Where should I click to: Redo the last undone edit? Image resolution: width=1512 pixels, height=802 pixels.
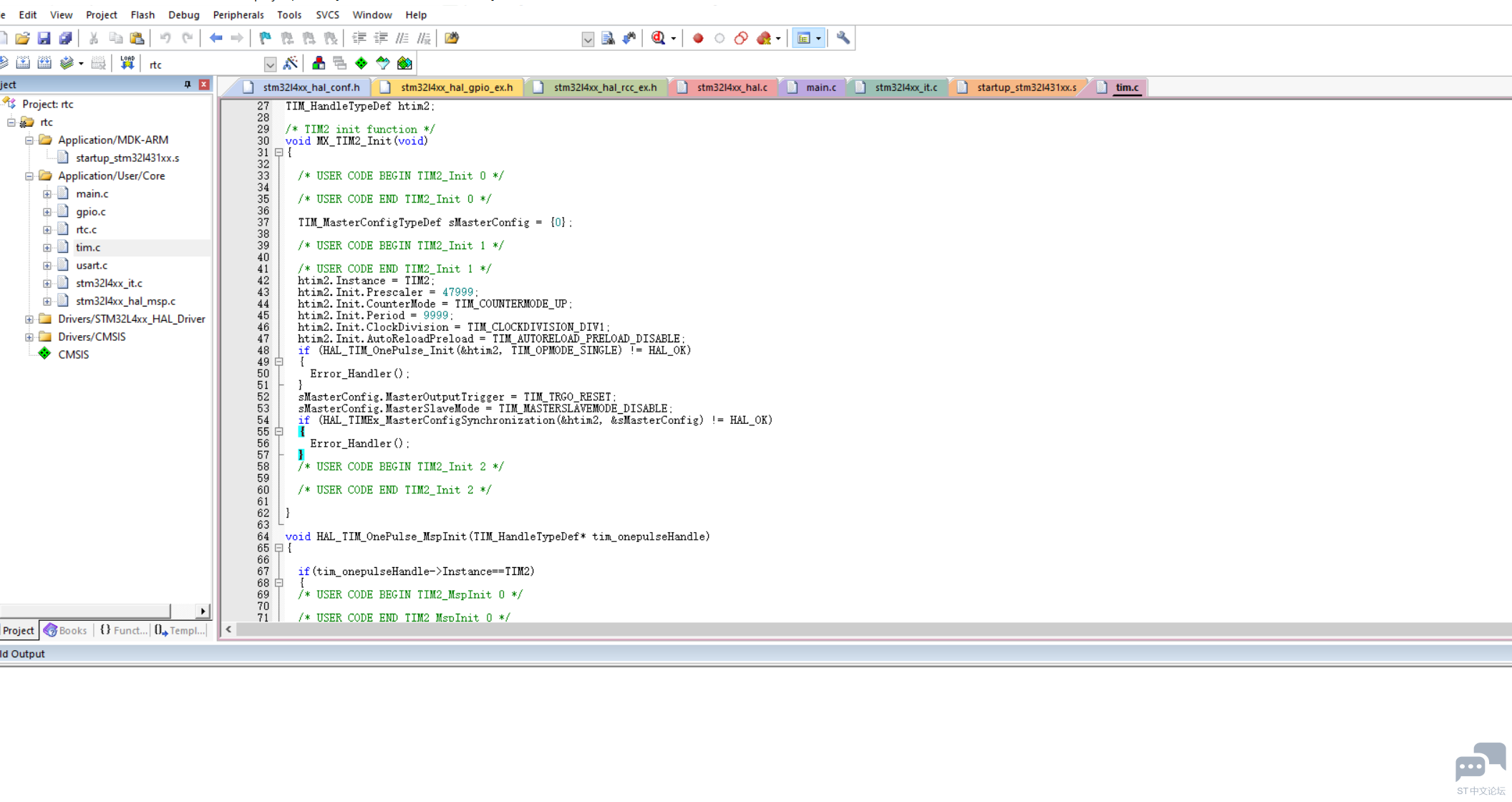(x=187, y=38)
